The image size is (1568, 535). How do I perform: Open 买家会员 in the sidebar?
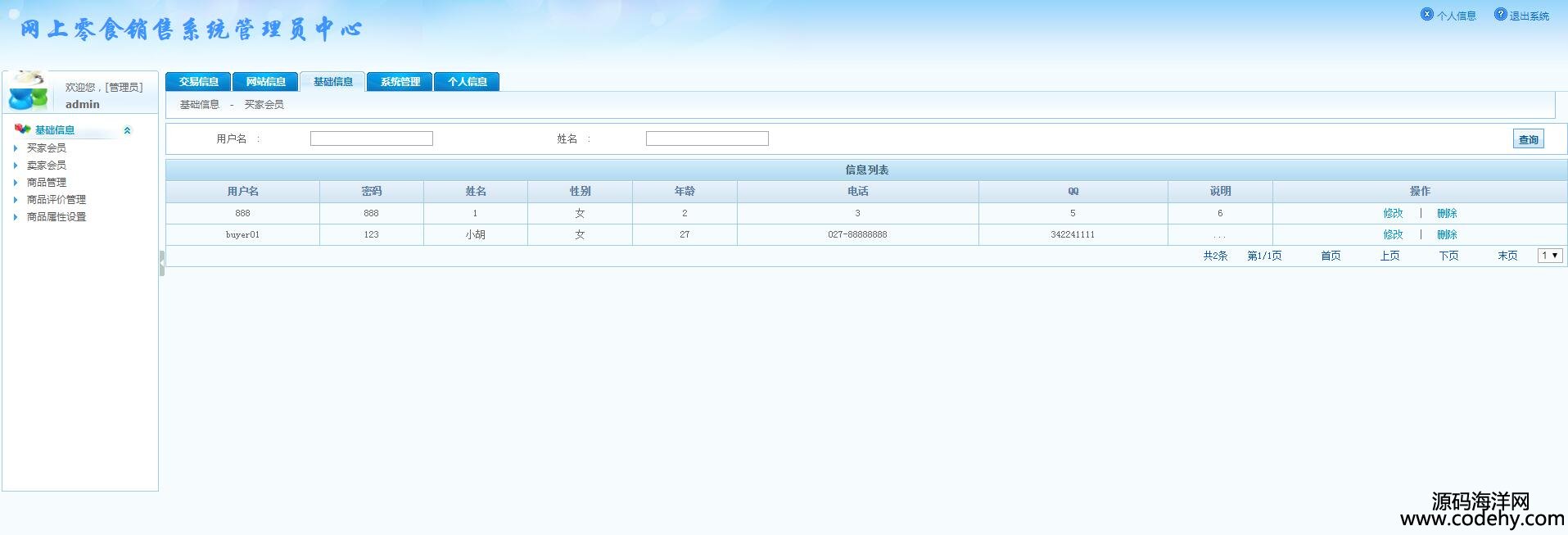click(47, 148)
